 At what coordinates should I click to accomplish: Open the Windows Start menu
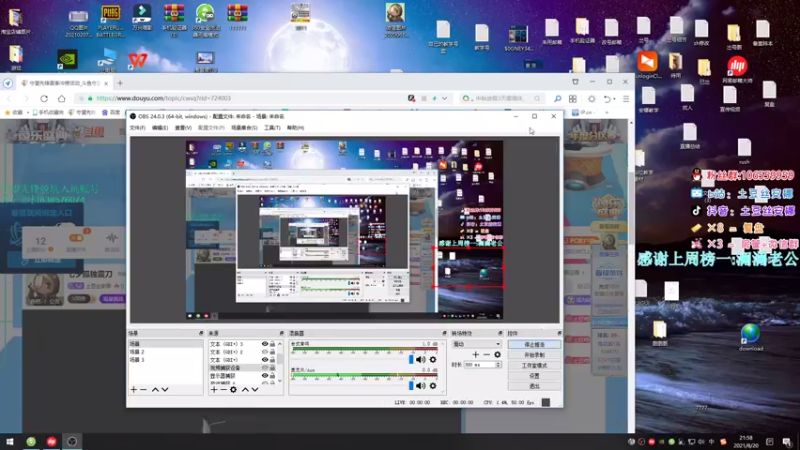coord(10,442)
